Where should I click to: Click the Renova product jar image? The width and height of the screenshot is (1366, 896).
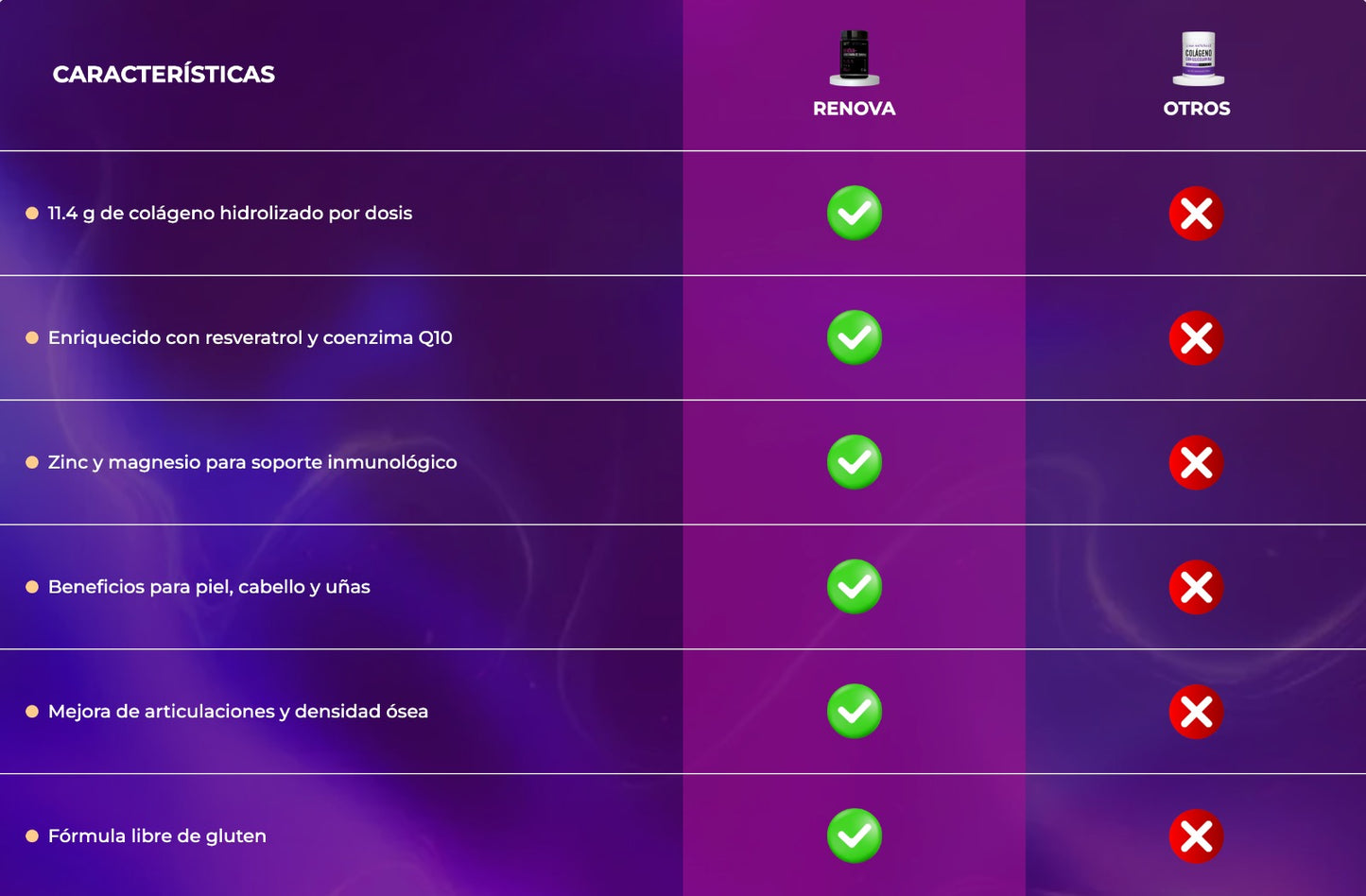855,57
